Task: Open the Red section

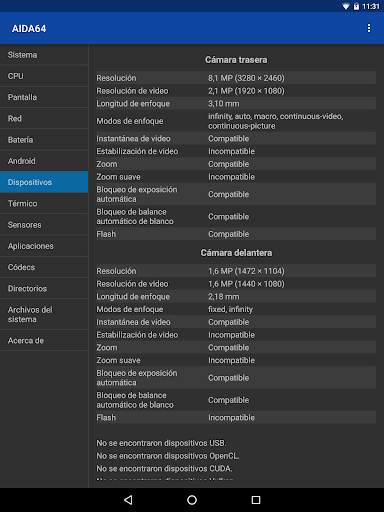Action: [x=44, y=118]
